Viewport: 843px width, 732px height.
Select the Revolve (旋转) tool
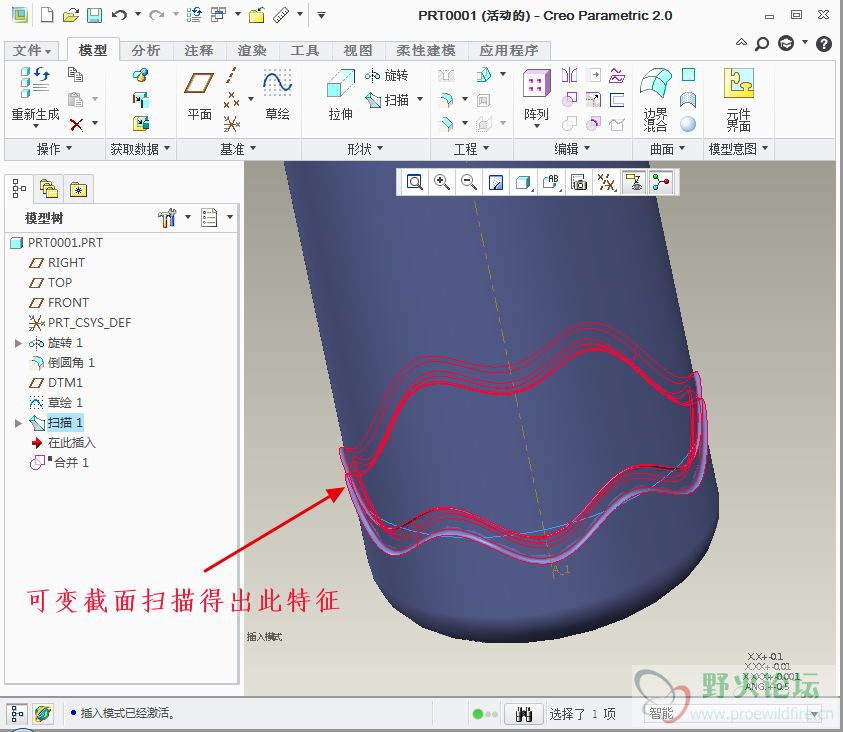pyautogui.click(x=387, y=75)
